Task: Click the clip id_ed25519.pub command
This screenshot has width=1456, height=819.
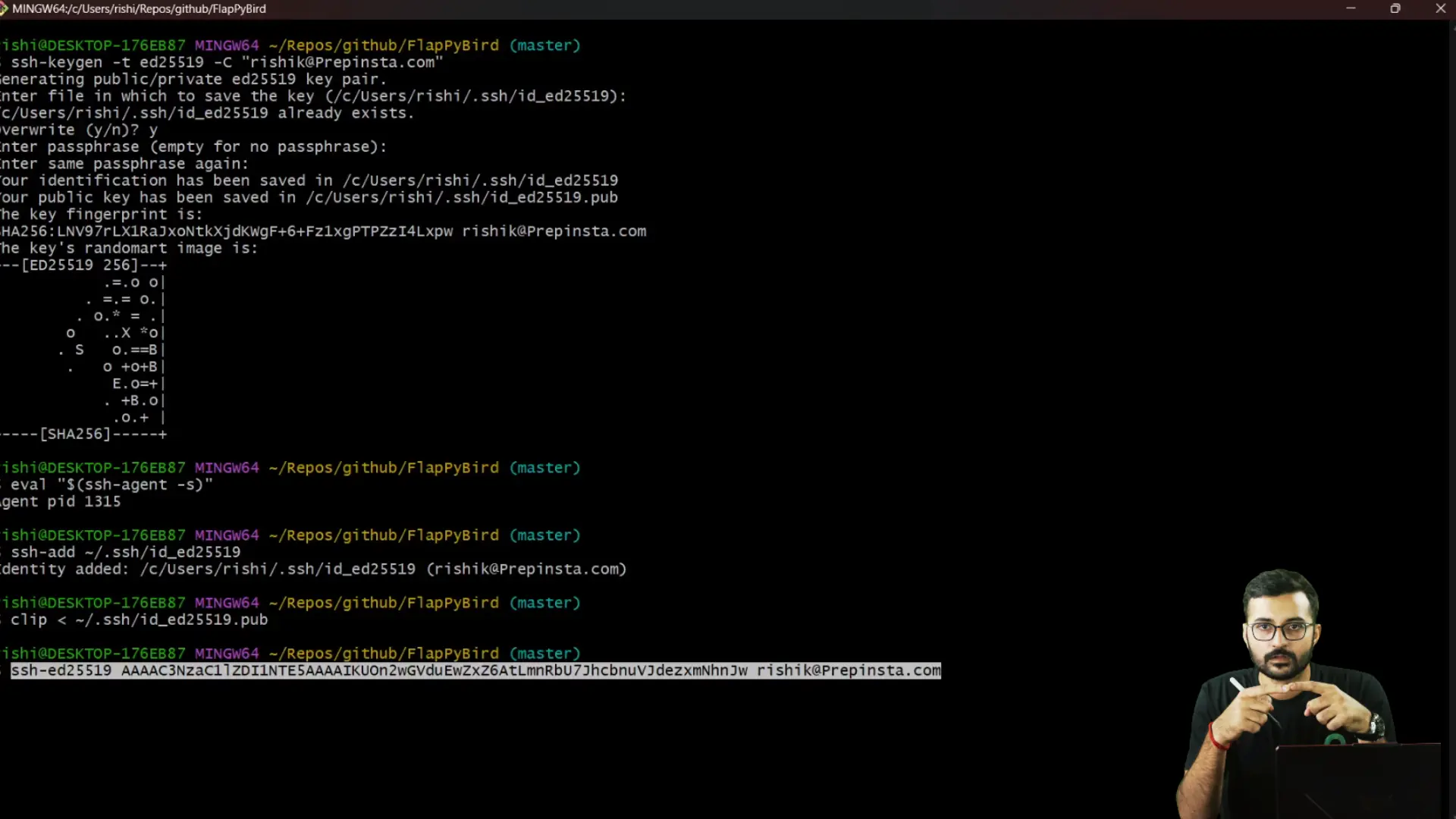Action: pyautogui.click(x=139, y=620)
